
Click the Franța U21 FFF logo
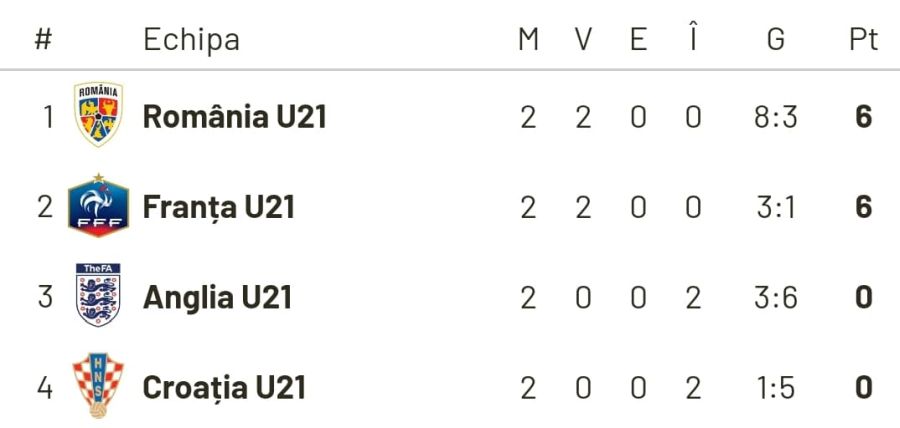[98, 206]
